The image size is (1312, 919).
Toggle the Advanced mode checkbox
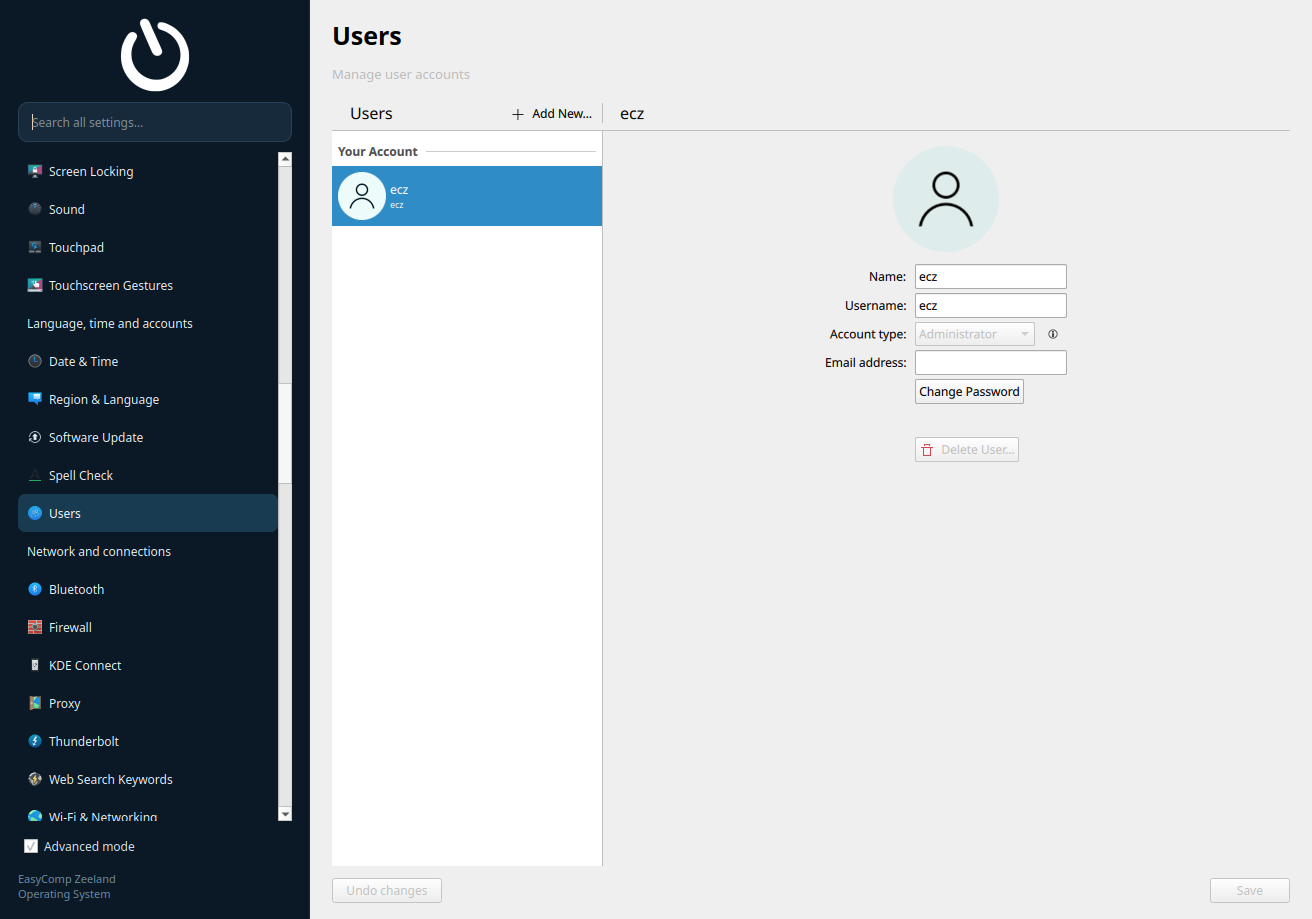point(31,846)
